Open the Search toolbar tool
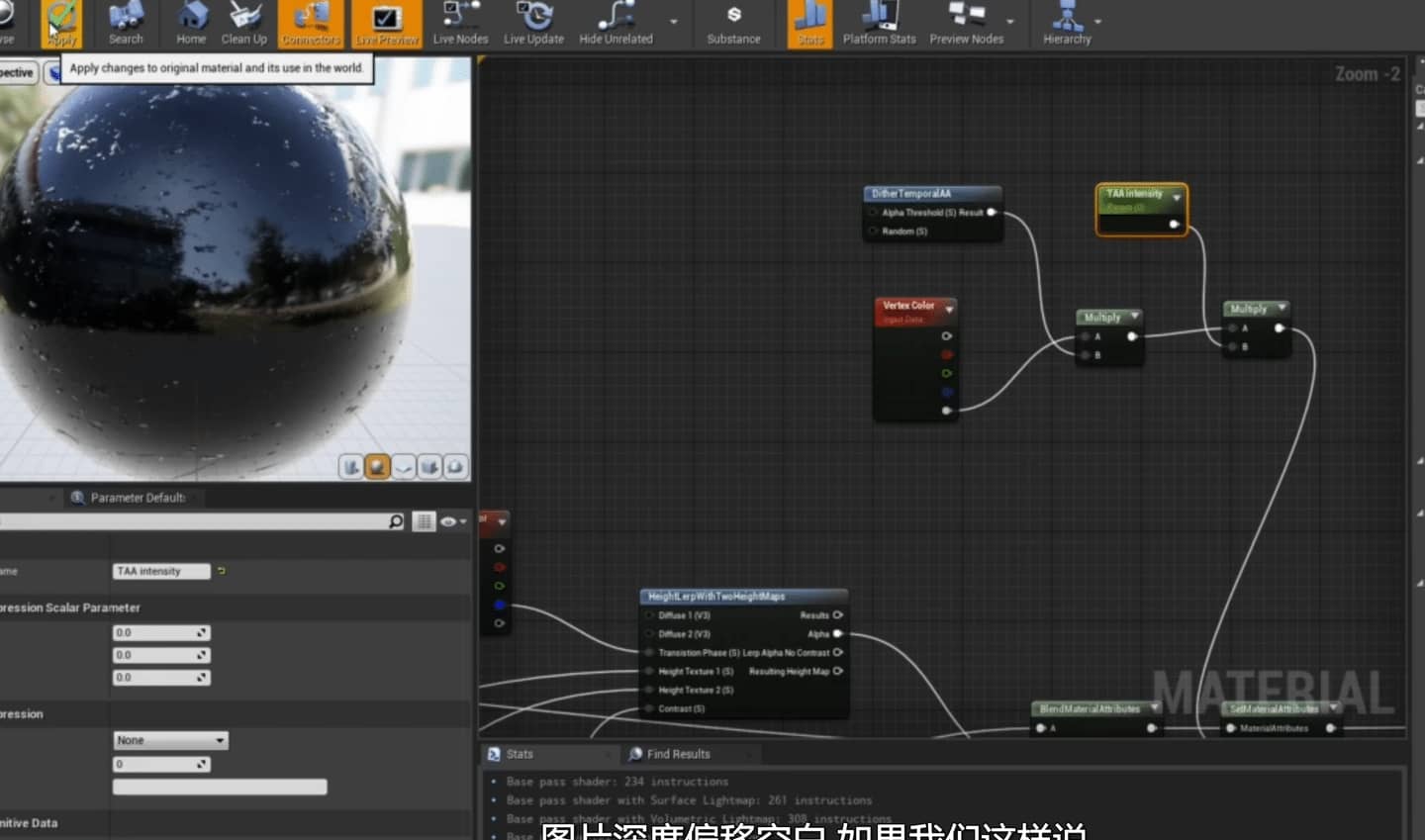Image resolution: width=1425 pixels, height=840 pixels. tap(126, 24)
